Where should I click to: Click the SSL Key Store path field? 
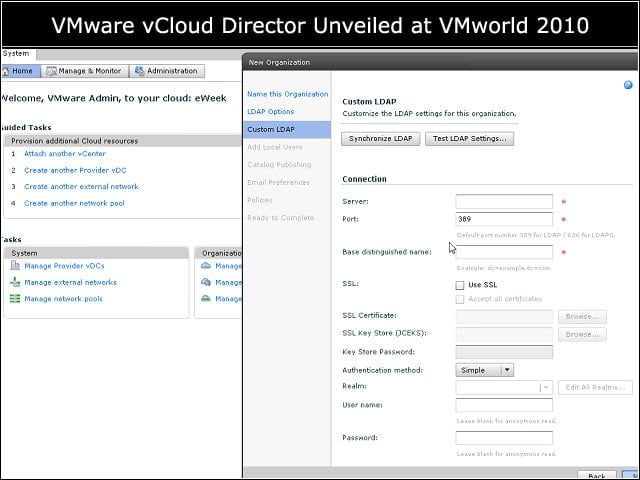(504, 334)
